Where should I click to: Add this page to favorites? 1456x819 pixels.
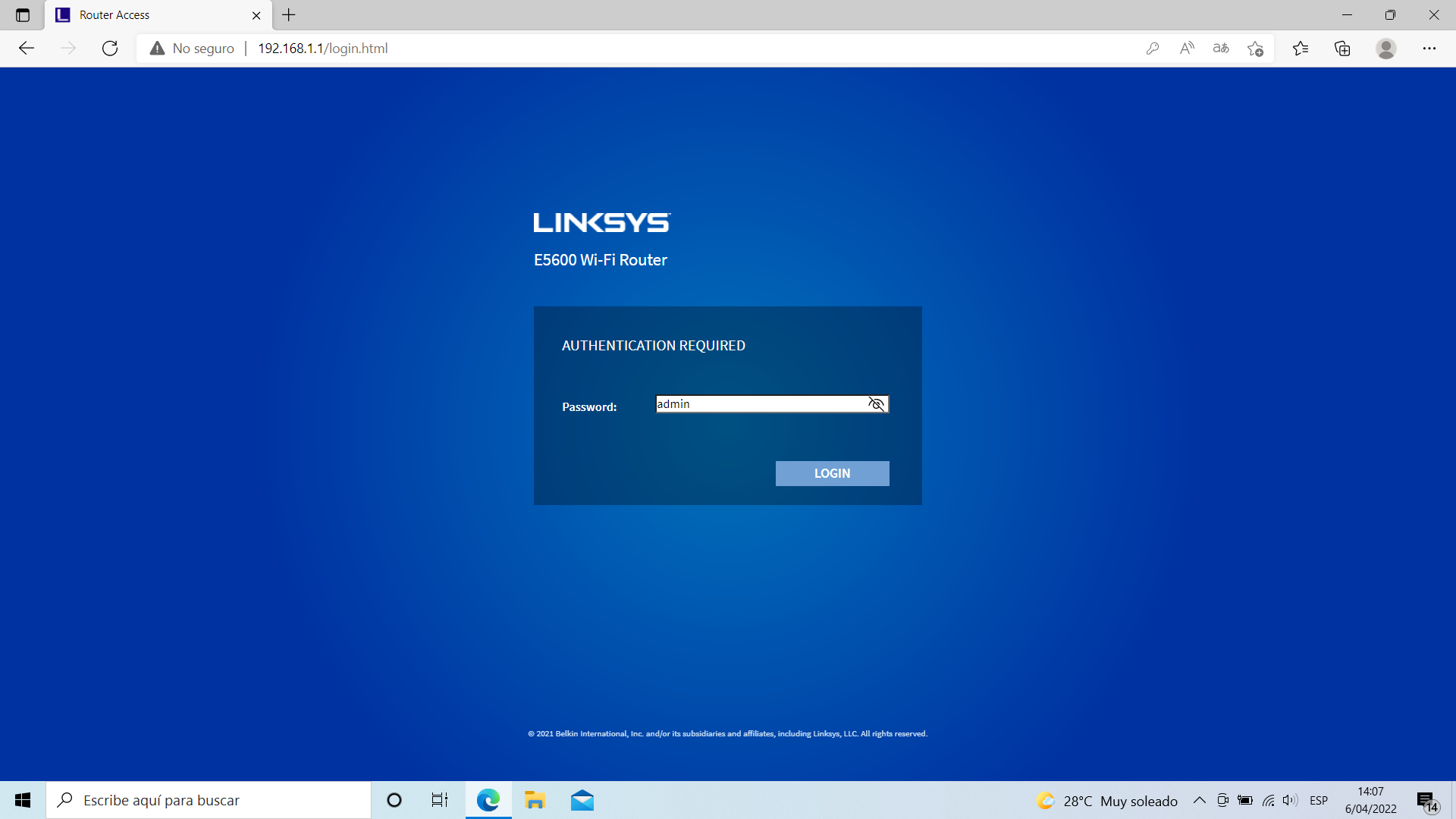pyautogui.click(x=1255, y=49)
